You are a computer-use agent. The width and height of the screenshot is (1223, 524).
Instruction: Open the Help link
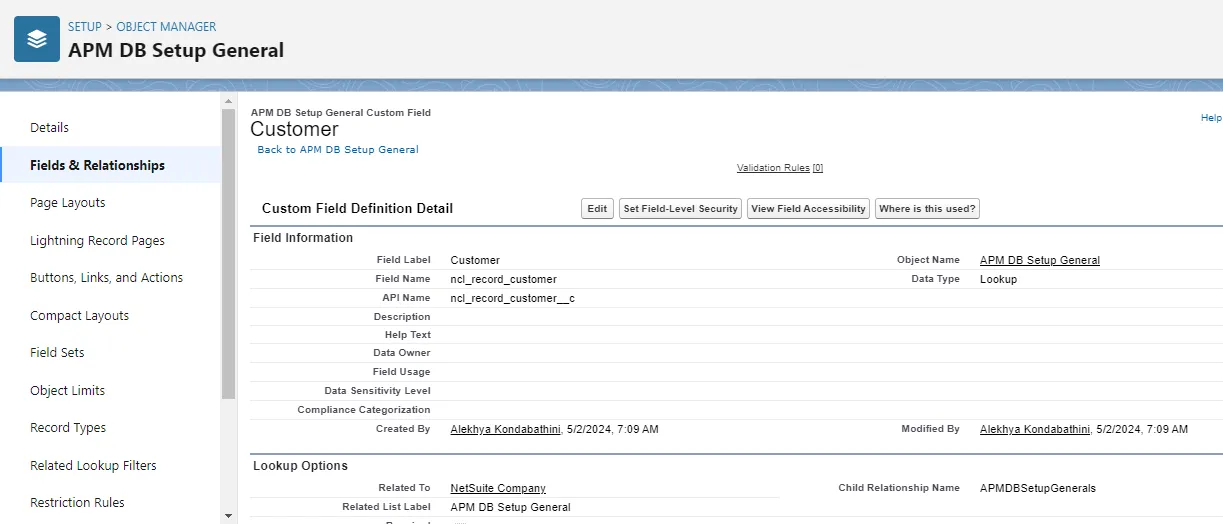pos(1211,118)
